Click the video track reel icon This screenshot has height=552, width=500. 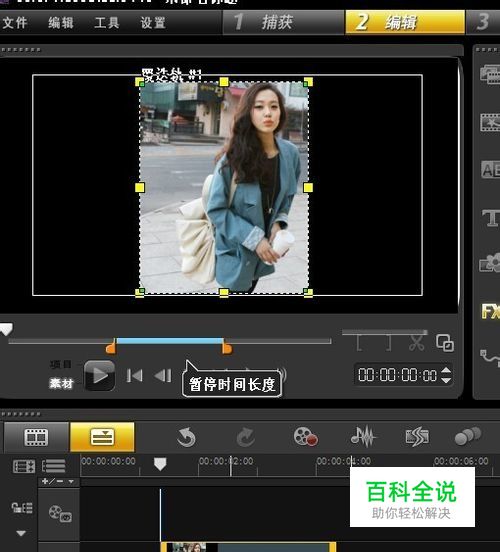[60, 514]
